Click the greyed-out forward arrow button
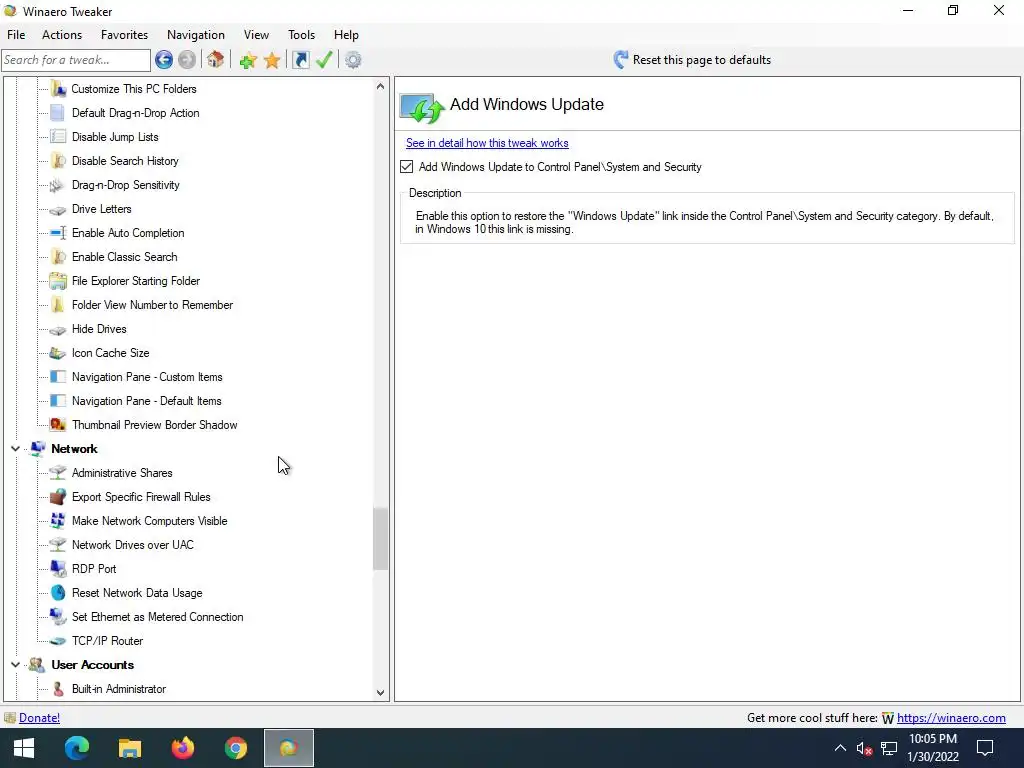1024x768 pixels. (187, 60)
